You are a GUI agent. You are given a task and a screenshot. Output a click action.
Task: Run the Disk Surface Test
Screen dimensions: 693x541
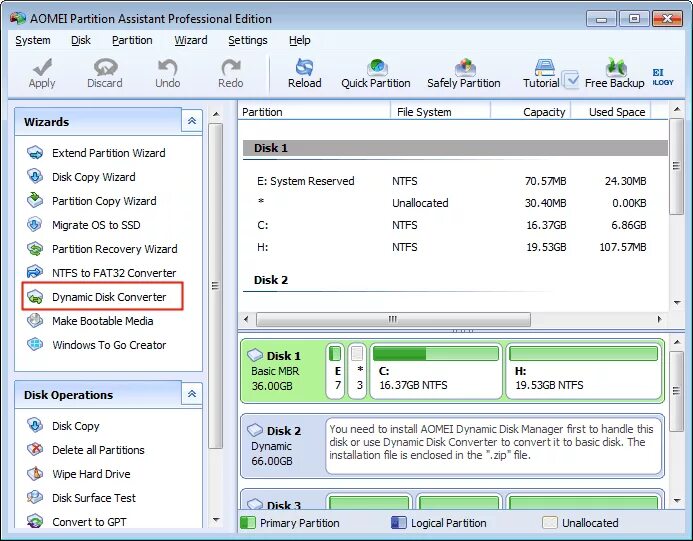(x=94, y=498)
